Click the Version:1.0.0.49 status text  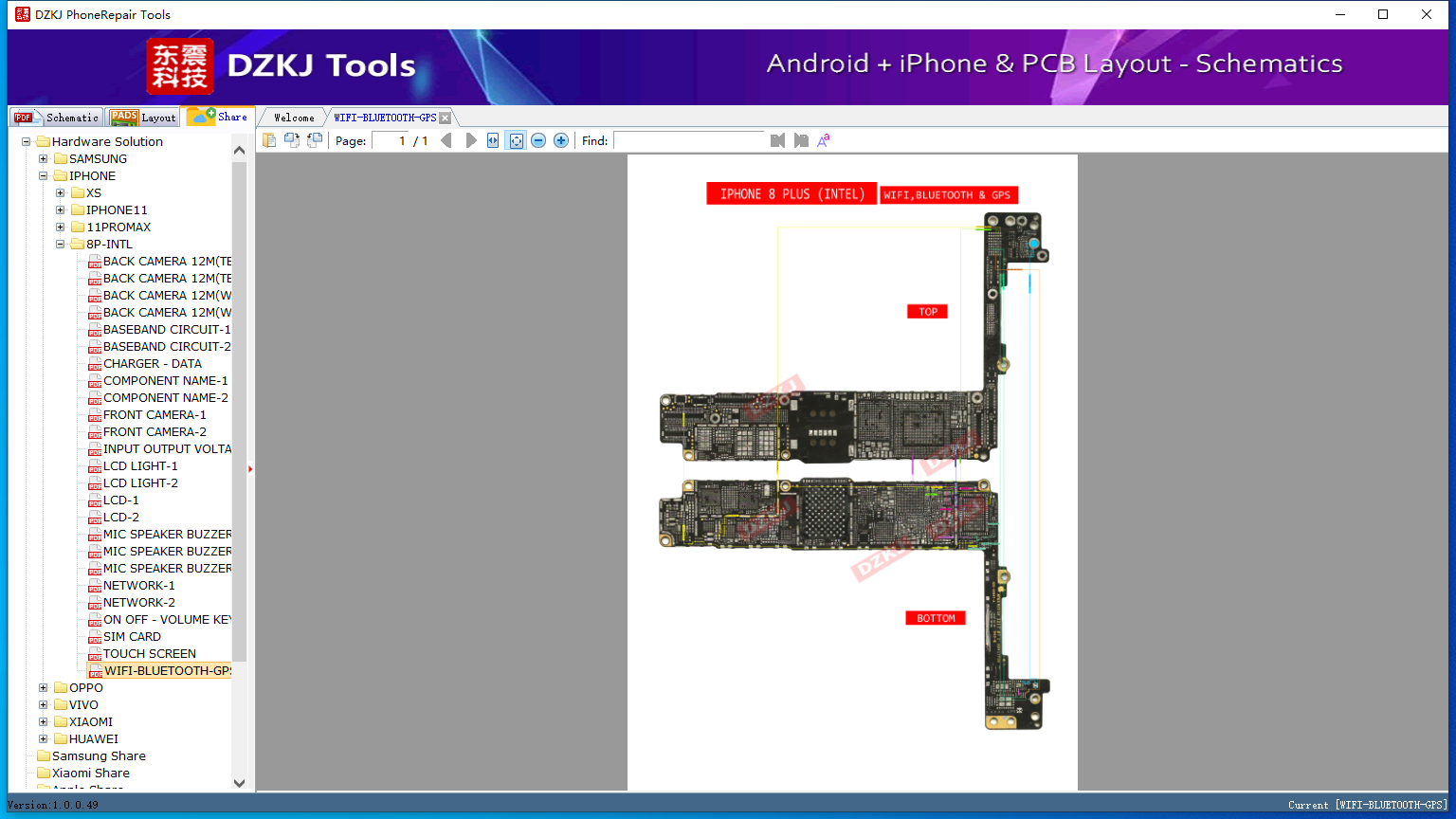click(53, 805)
